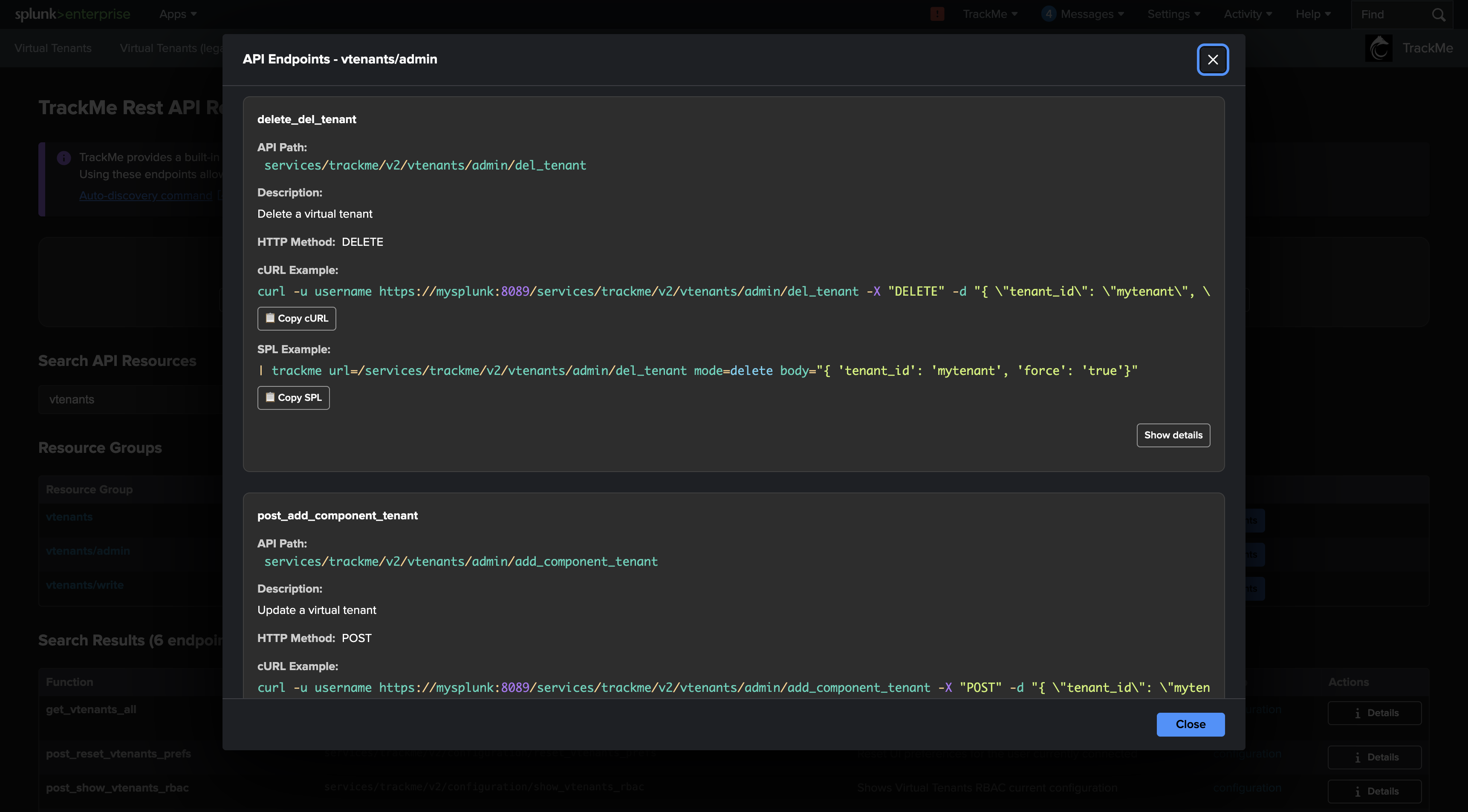
Task: Click the blue Close button in dialog footer
Action: [x=1190, y=724]
